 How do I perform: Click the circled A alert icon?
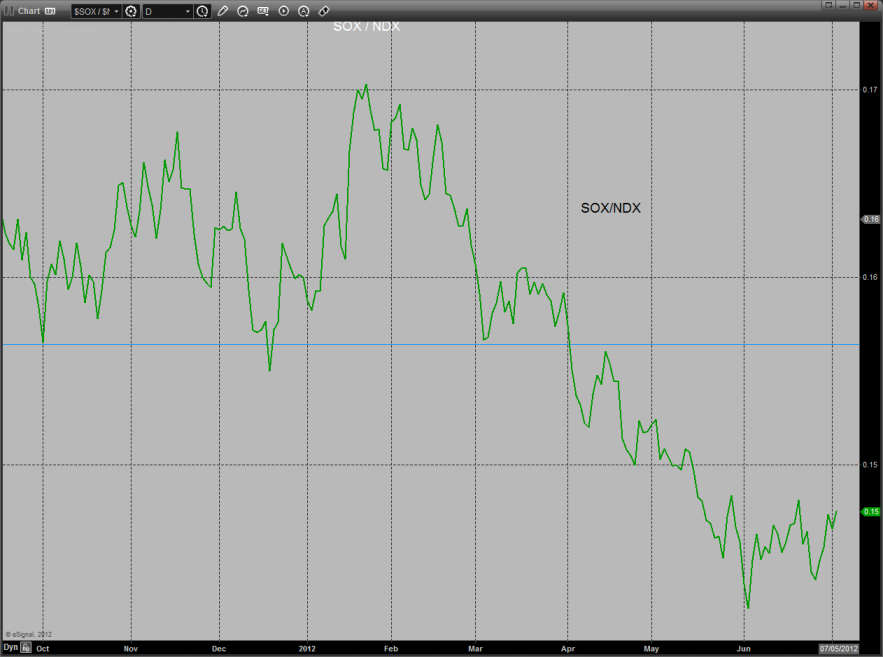click(303, 11)
